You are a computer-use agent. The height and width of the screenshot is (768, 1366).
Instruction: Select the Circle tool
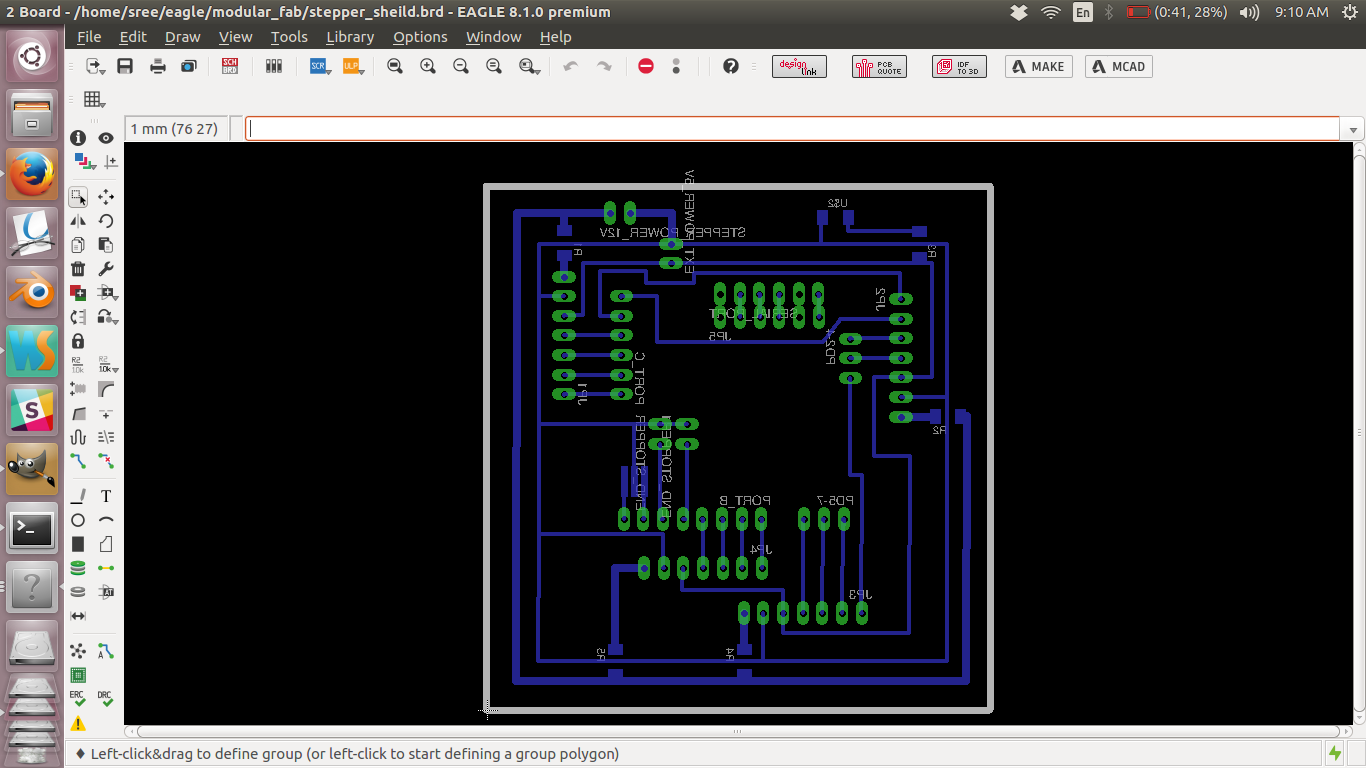coord(78,520)
